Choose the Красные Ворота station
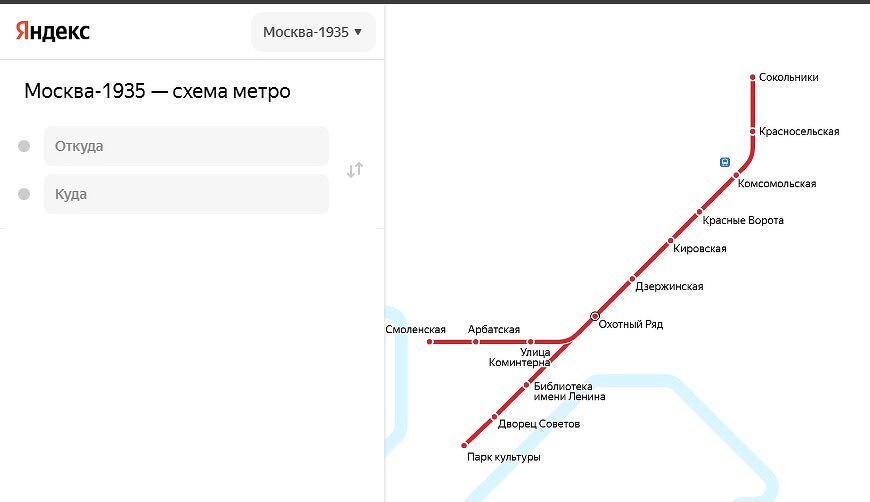This screenshot has height=502, width=870. [743, 220]
